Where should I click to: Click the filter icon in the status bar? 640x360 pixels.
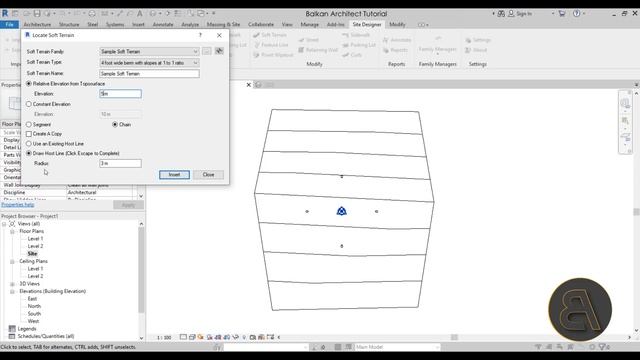(x=603, y=347)
